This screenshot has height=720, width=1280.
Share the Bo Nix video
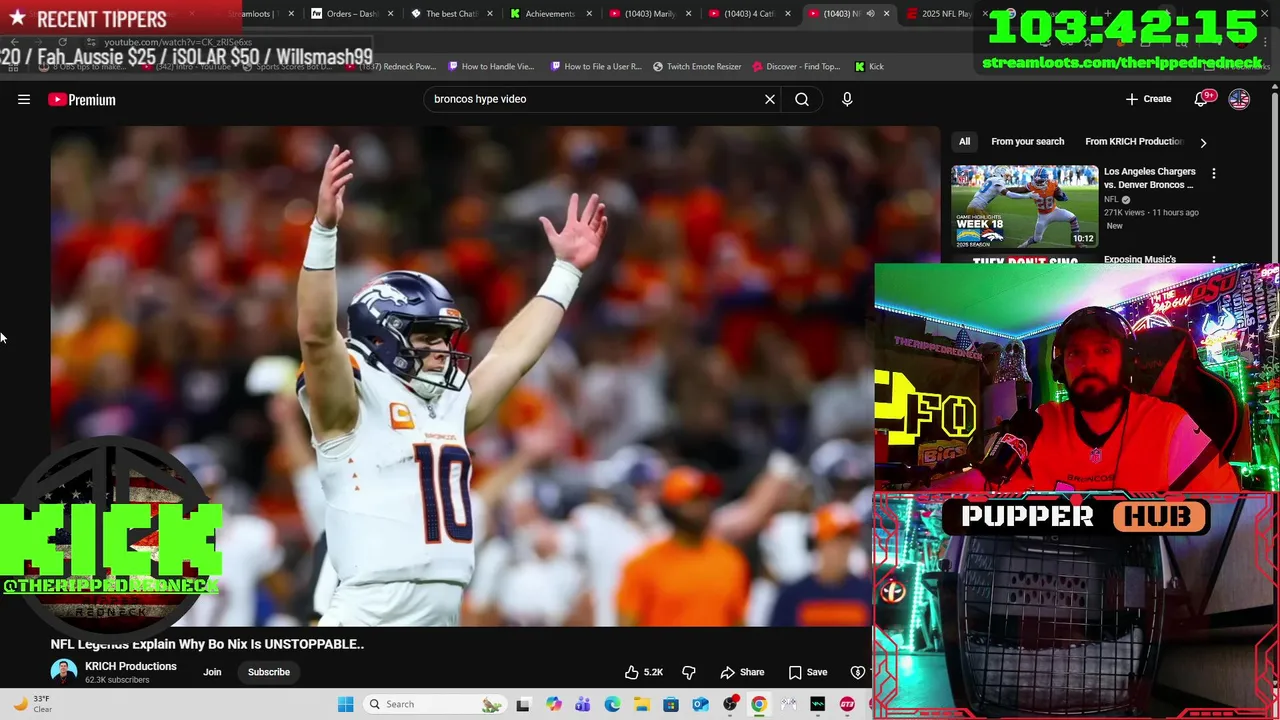(x=743, y=672)
